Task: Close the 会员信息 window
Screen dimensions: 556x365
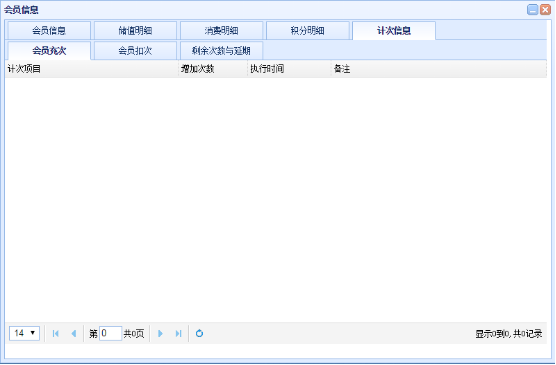Action: click(545, 10)
